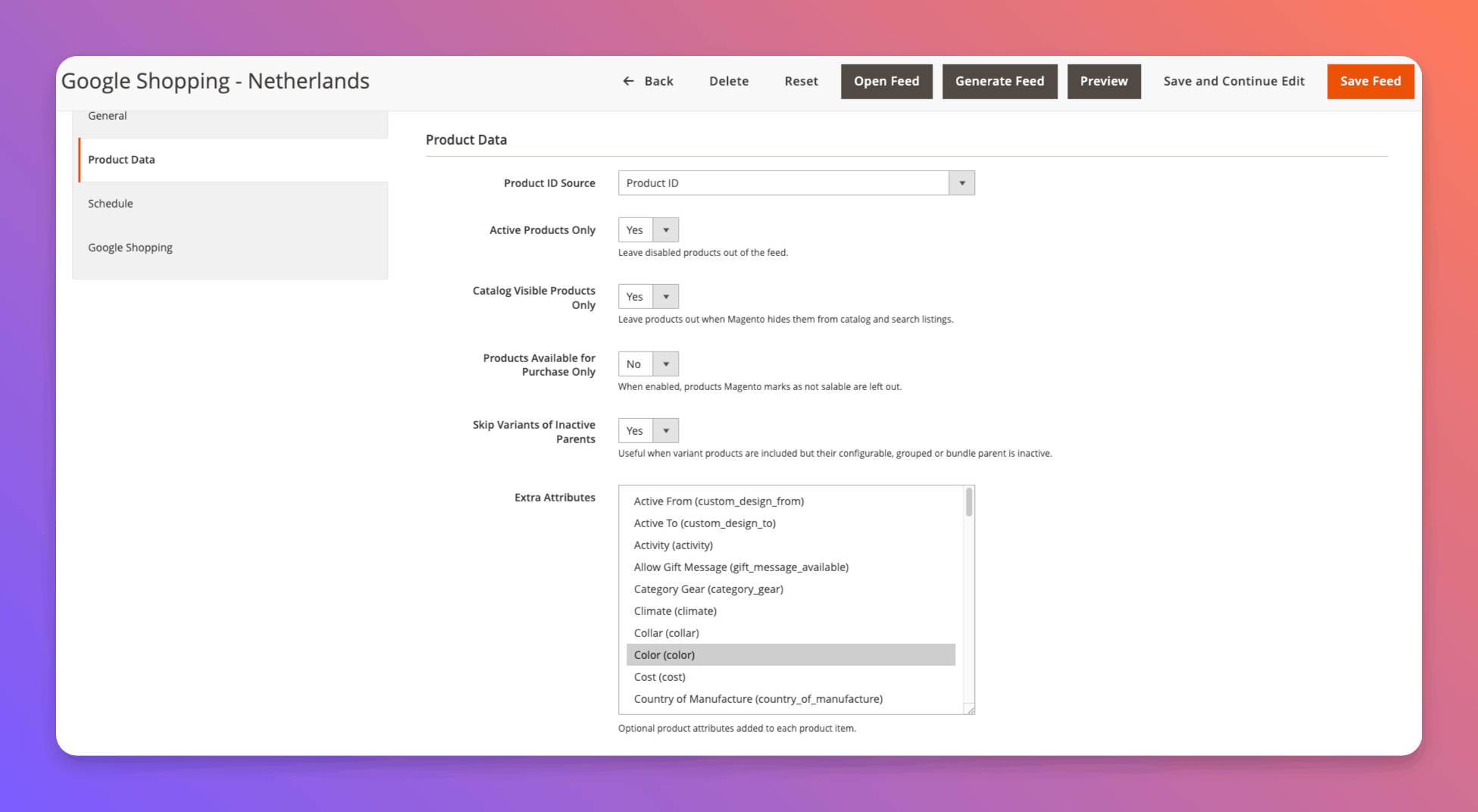The image size is (1478, 812).
Task: Select the Product Data sidebar tab
Action: click(x=233, y=160)
